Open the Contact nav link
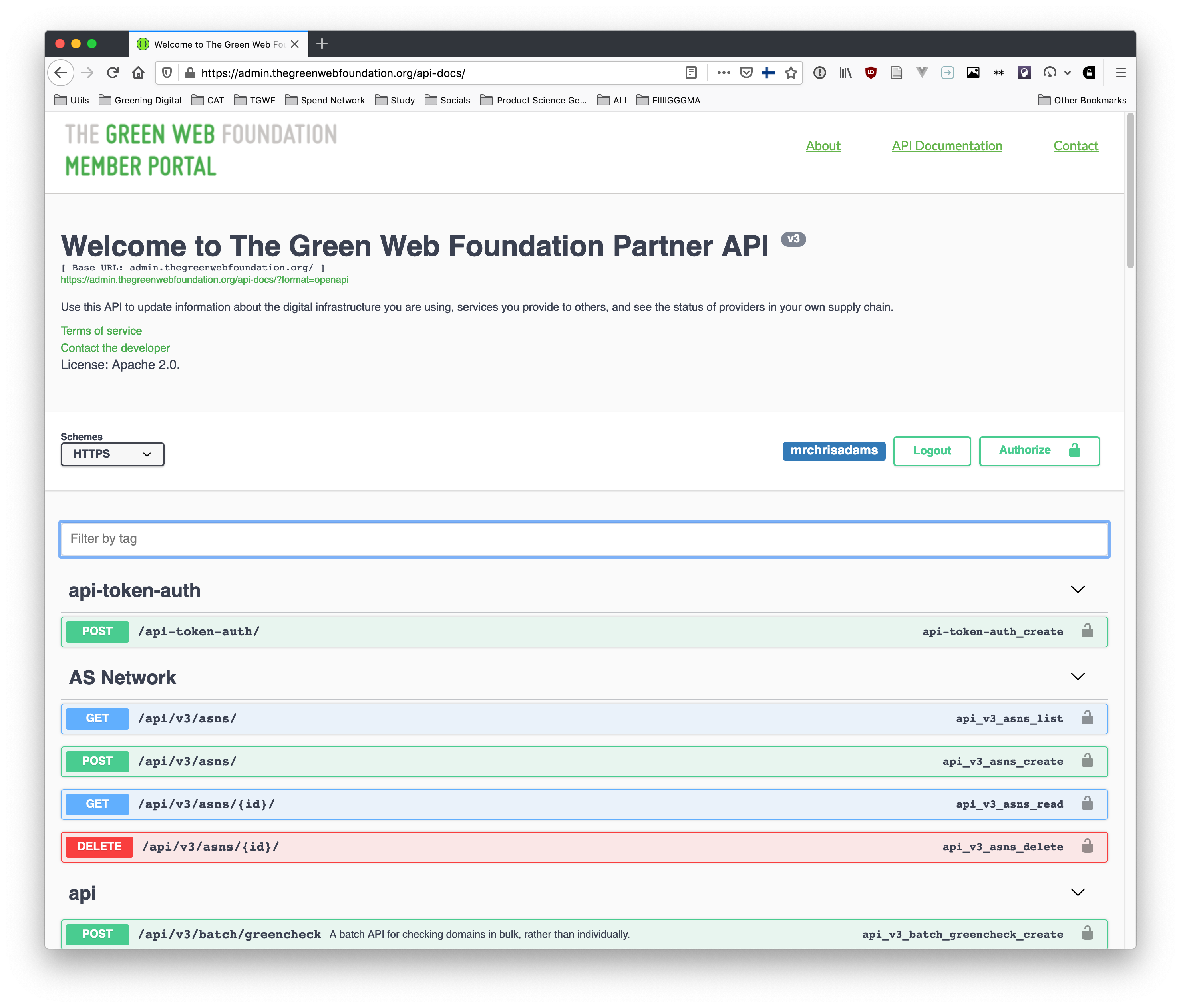Screen dimensions: 1181x1008 [x=1076, y=146]
